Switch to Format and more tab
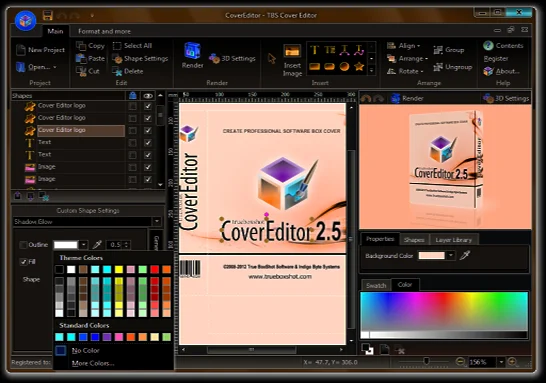Viewport: 546px width, 383px height. [x=104, y=31]
